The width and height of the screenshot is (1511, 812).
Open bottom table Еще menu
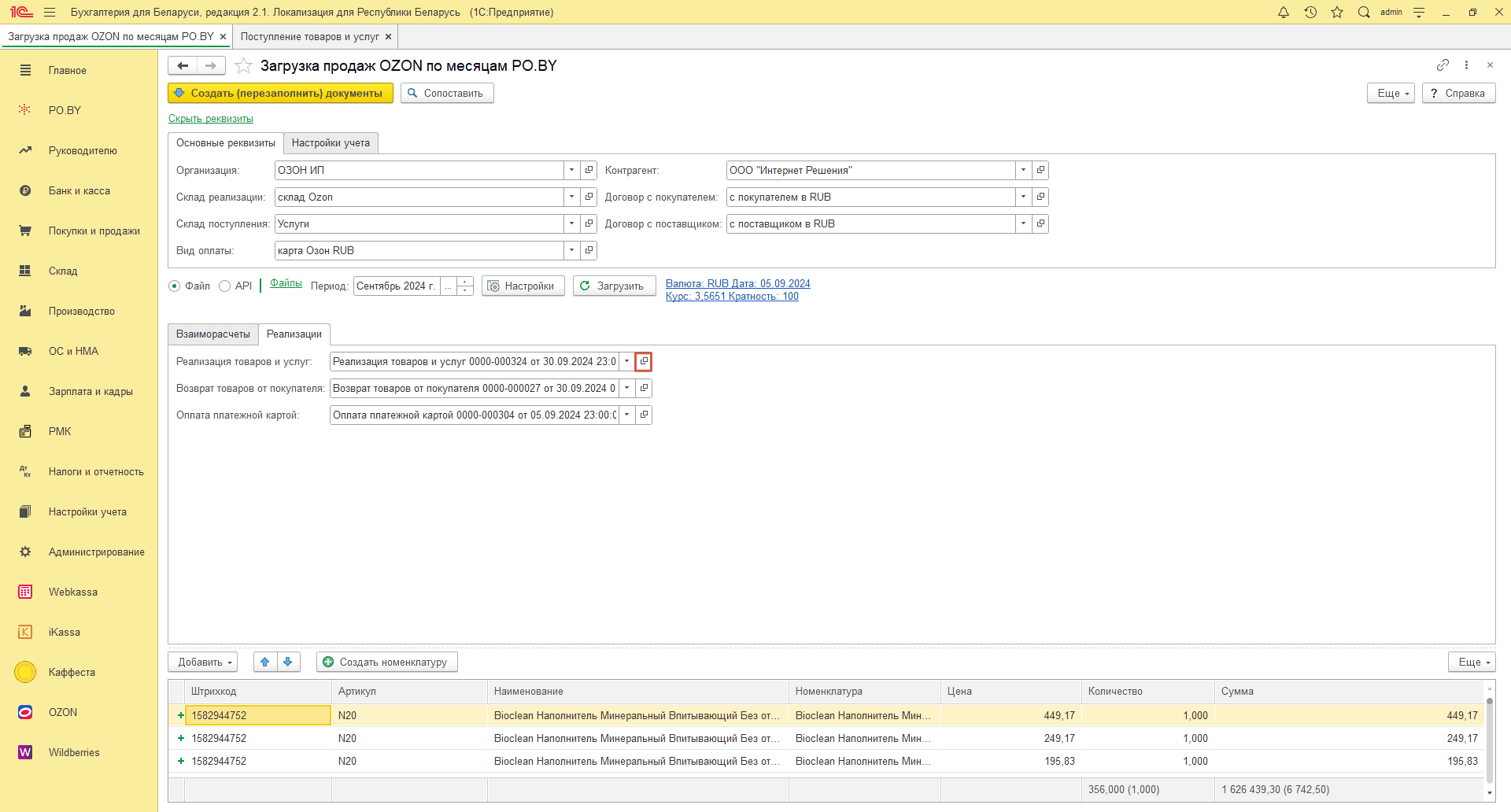pos(1472,662)
